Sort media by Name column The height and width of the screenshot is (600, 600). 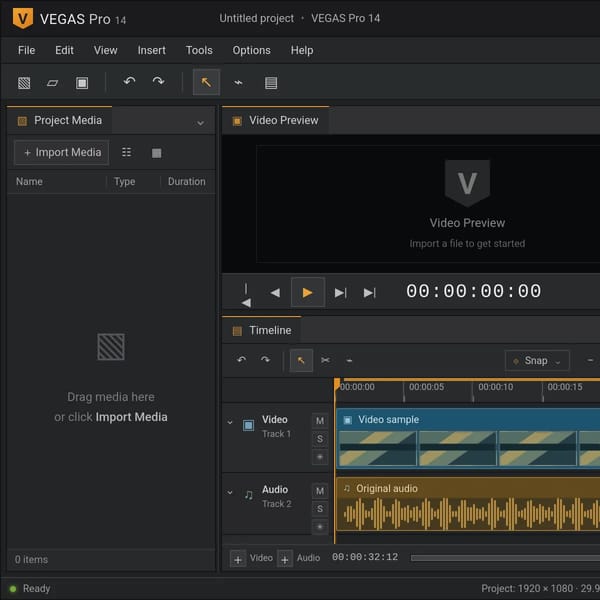(29, 181)
